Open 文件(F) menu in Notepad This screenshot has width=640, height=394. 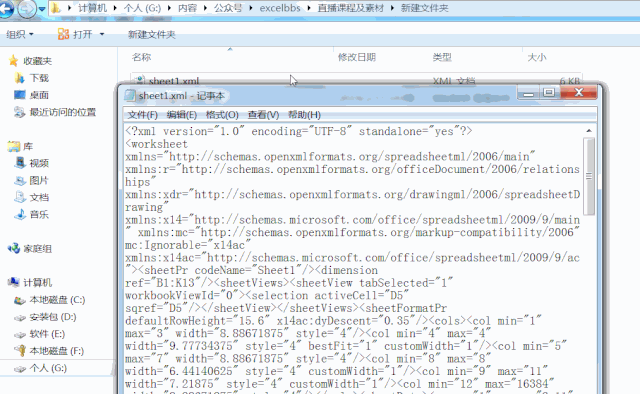142,115
